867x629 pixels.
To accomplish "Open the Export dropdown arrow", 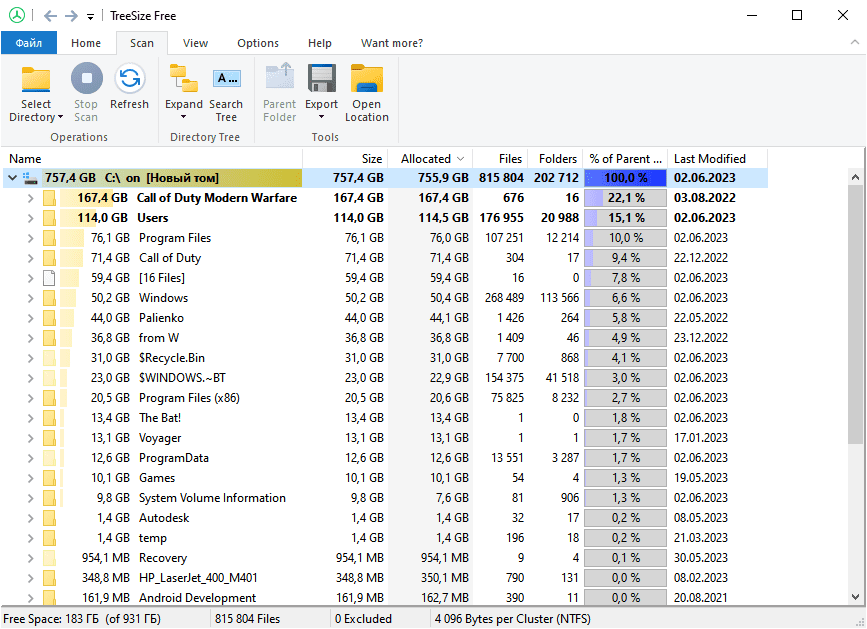I will [321, 117].
